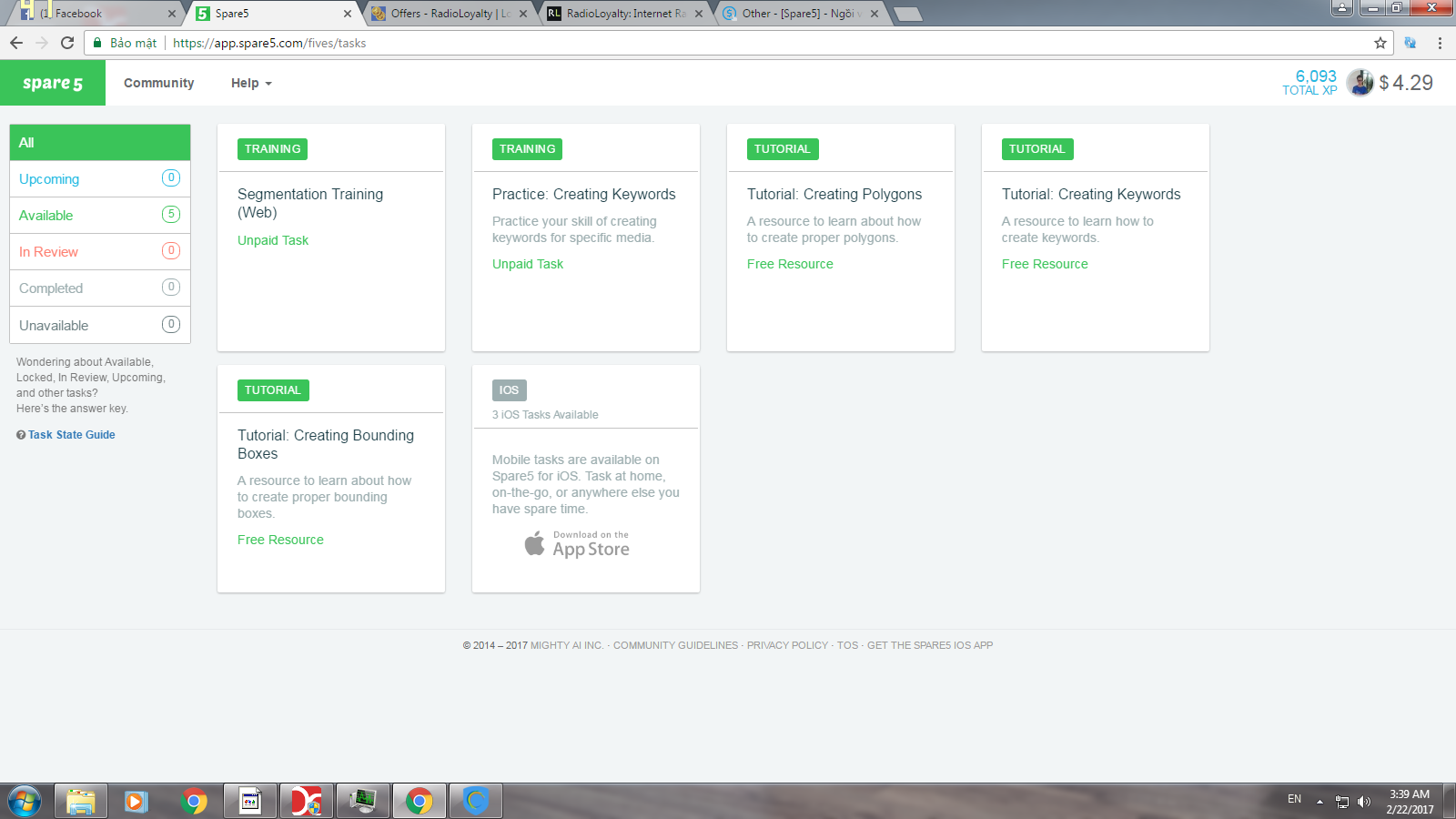The image size is (1456, 819).
Task: Click the Mighty AI Inc. footer link
Action: coord(567,645)
